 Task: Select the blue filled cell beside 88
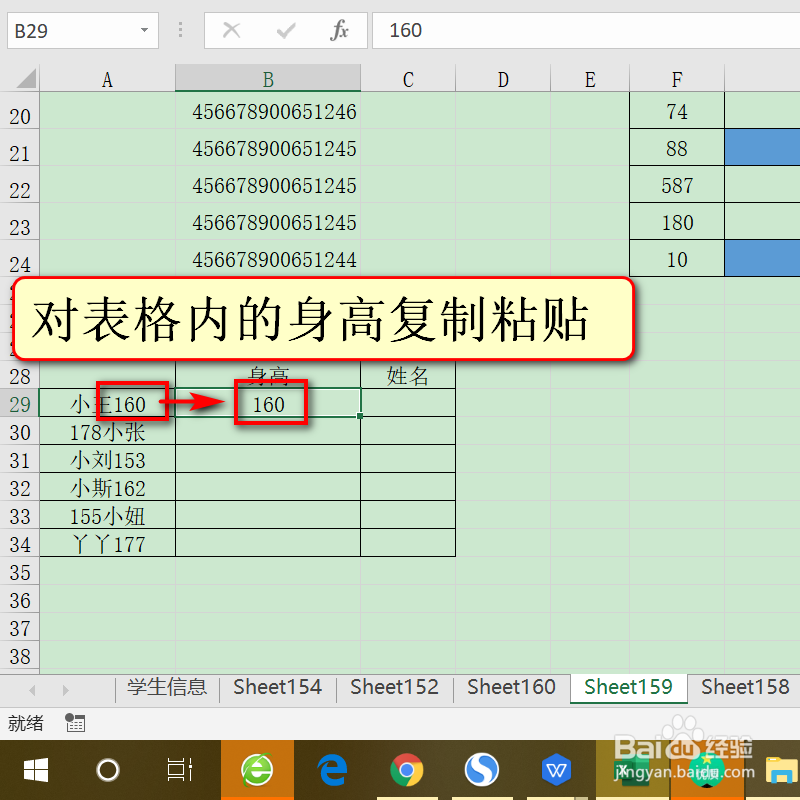763,147
